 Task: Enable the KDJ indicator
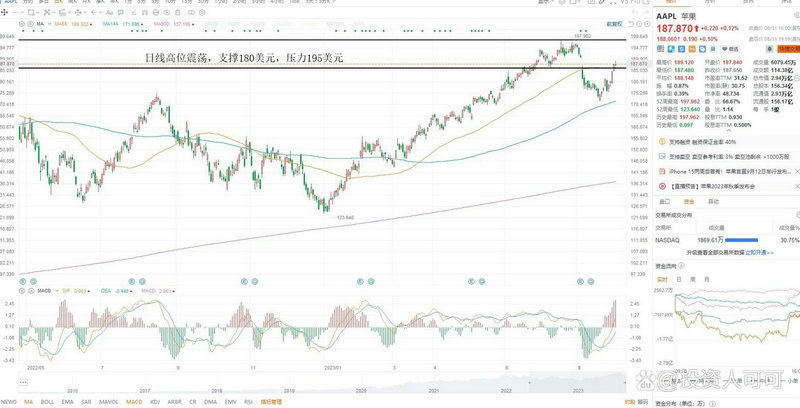click(156, 402)
